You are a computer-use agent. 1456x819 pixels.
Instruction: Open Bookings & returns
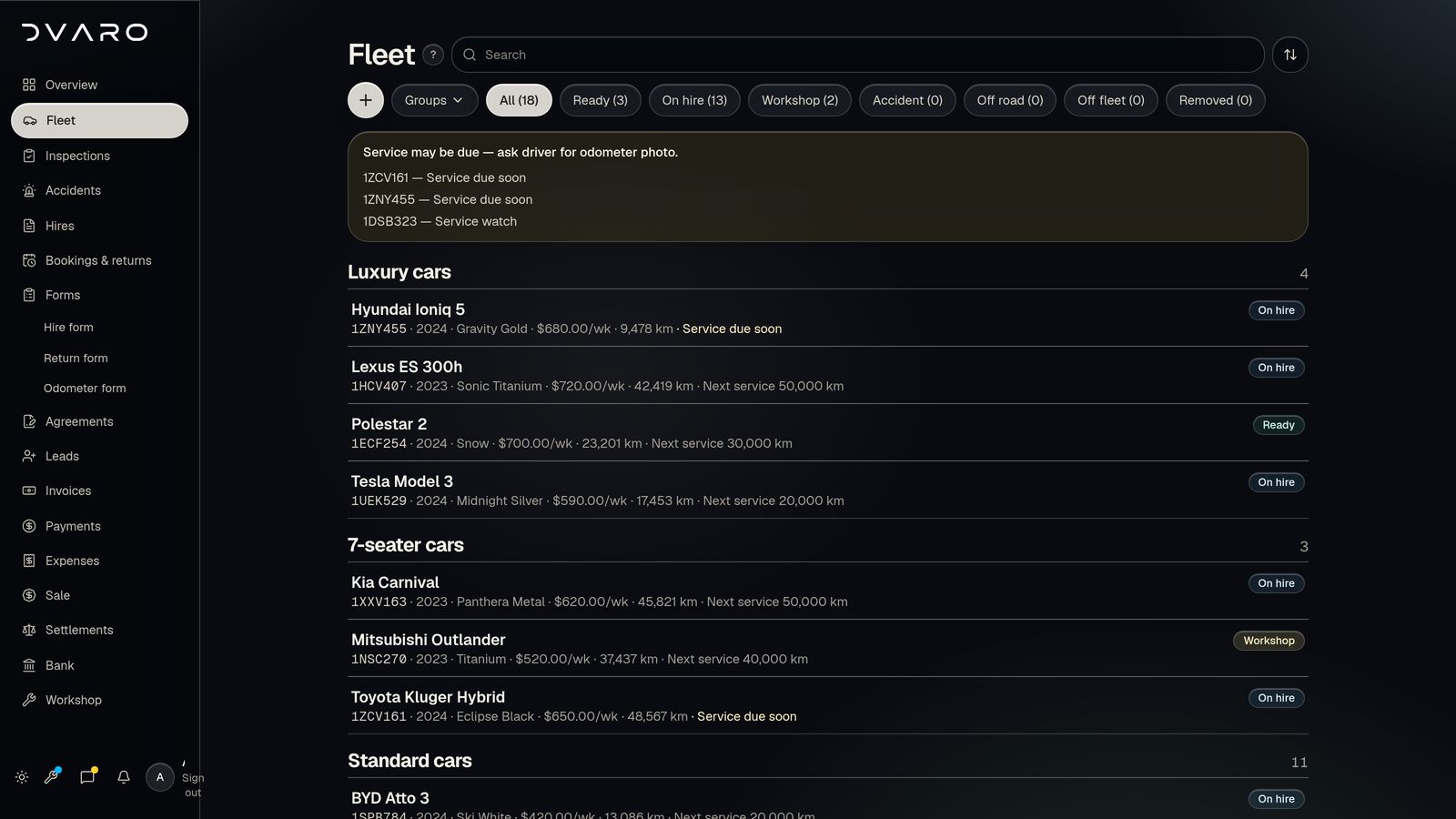99,260
